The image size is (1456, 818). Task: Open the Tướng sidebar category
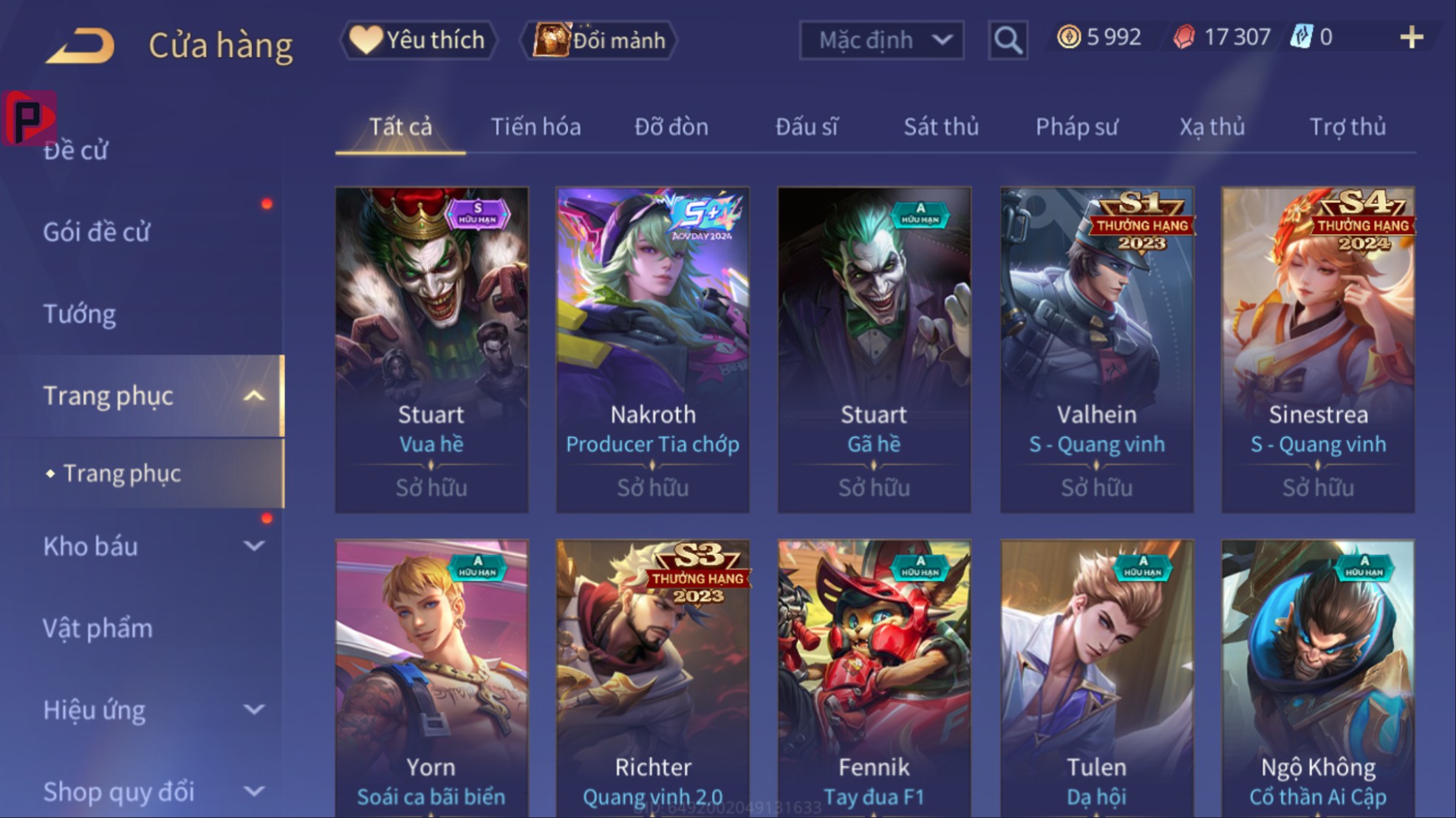pos(80,315)
